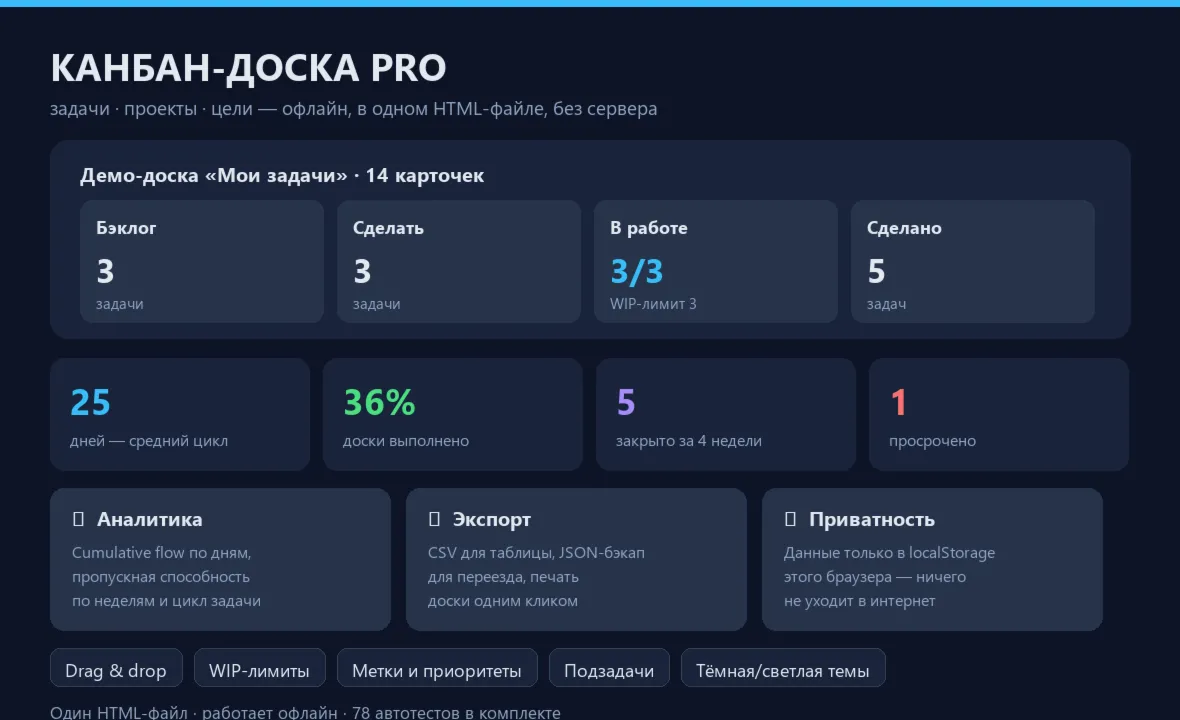Click the green 36% statistic
The height and width of the screenshot is (720, 1180).
(x=379, y=403)
